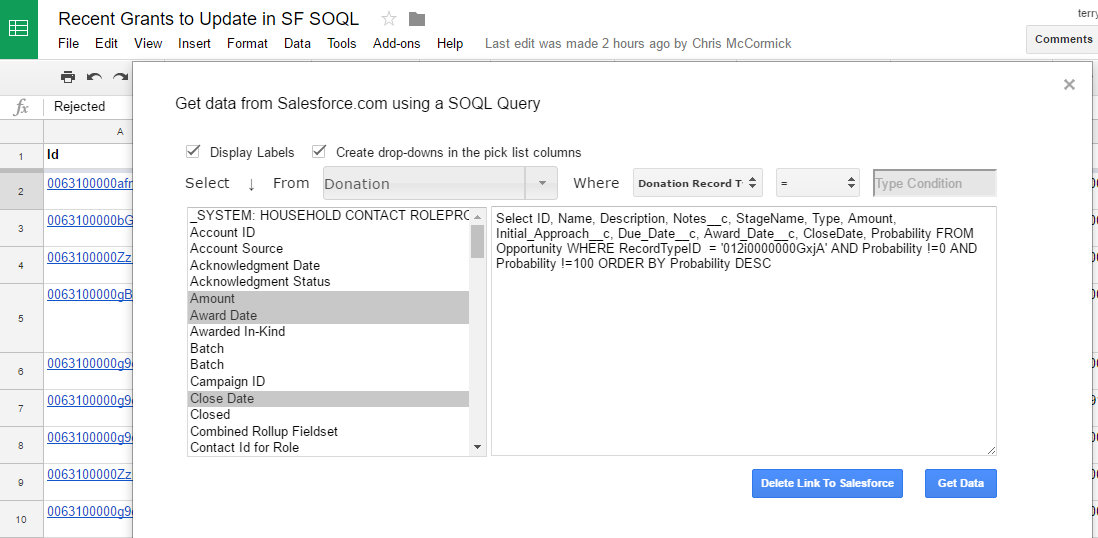Open the Comments button
Image resolution: width=1098 pixels, height=538 pixels.
(1062, 39)
